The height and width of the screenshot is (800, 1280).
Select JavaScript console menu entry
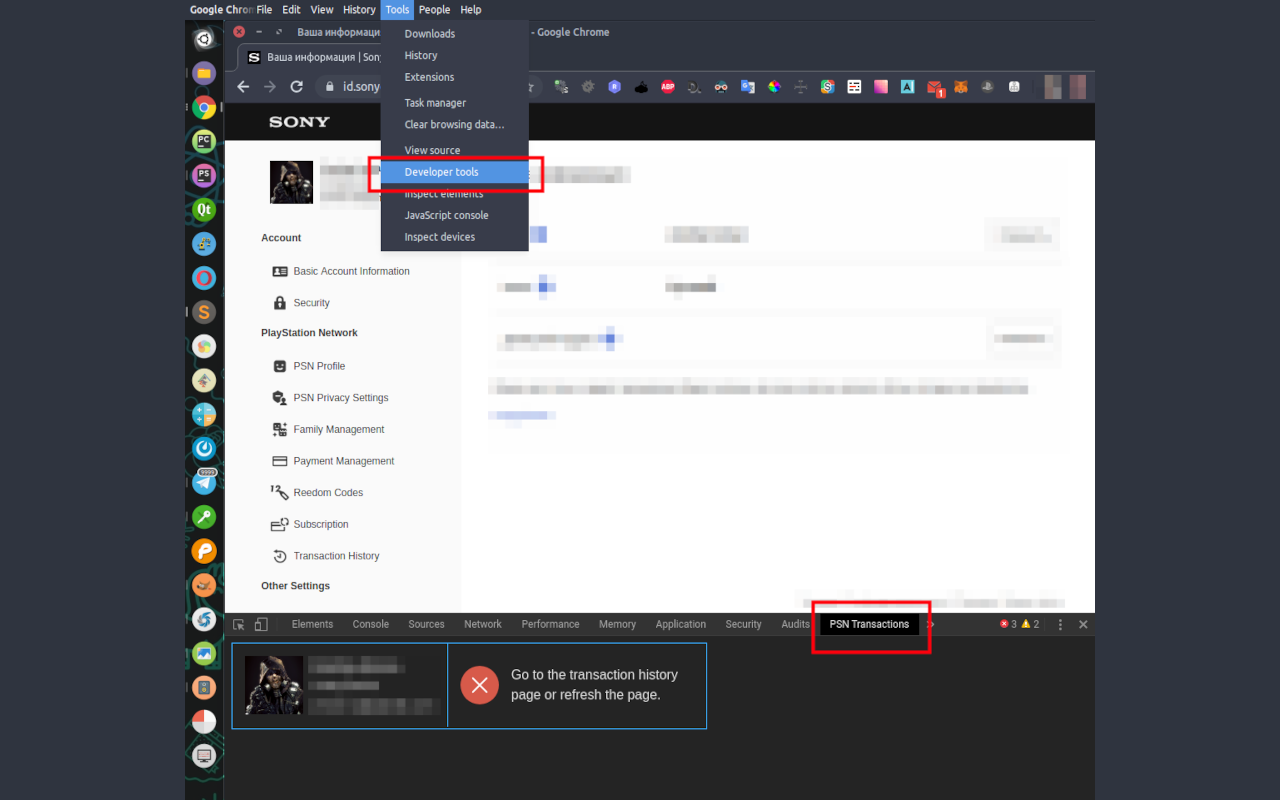point(455,215)
